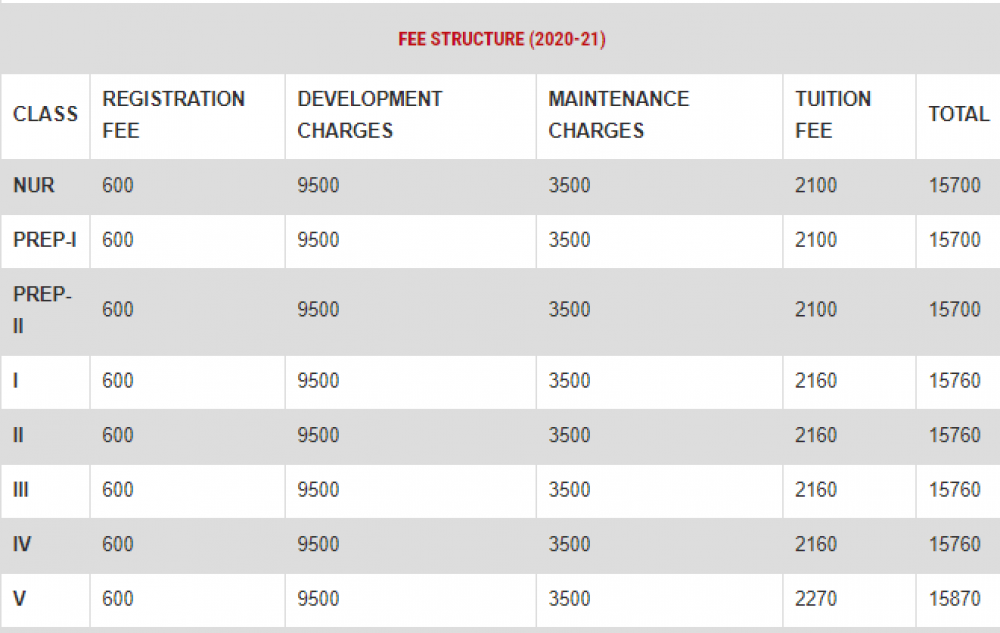
Task: Select the PREP-I class cell
Action: 45,240
